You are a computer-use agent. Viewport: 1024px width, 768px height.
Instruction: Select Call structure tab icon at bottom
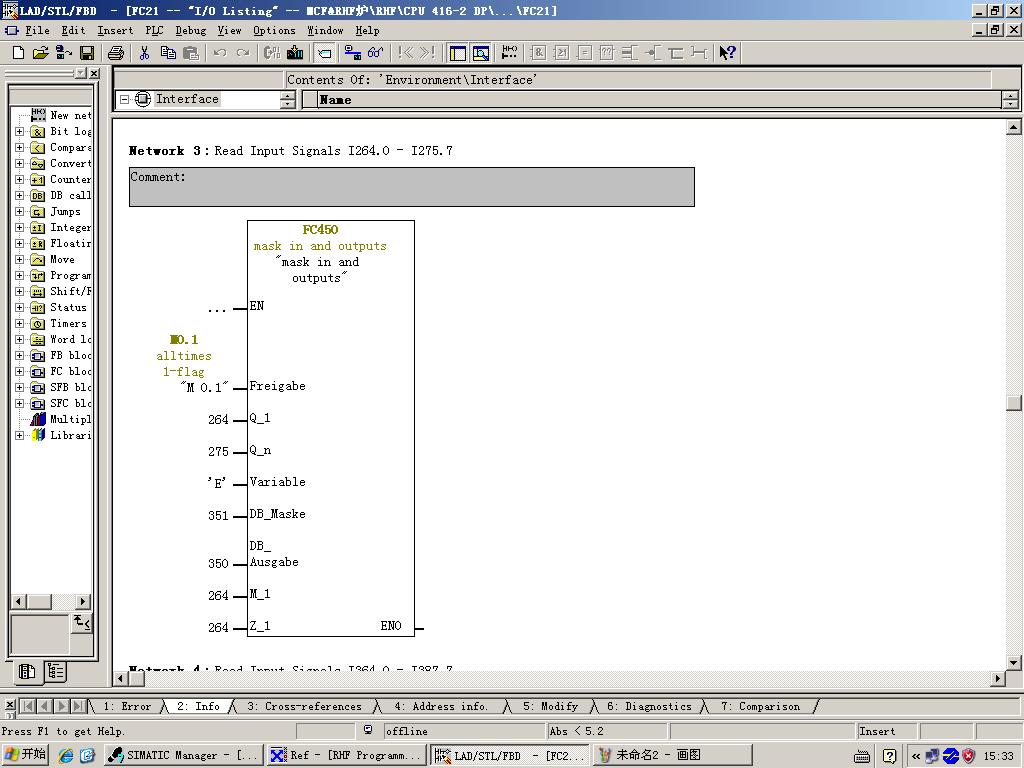[x=56, y=672]
